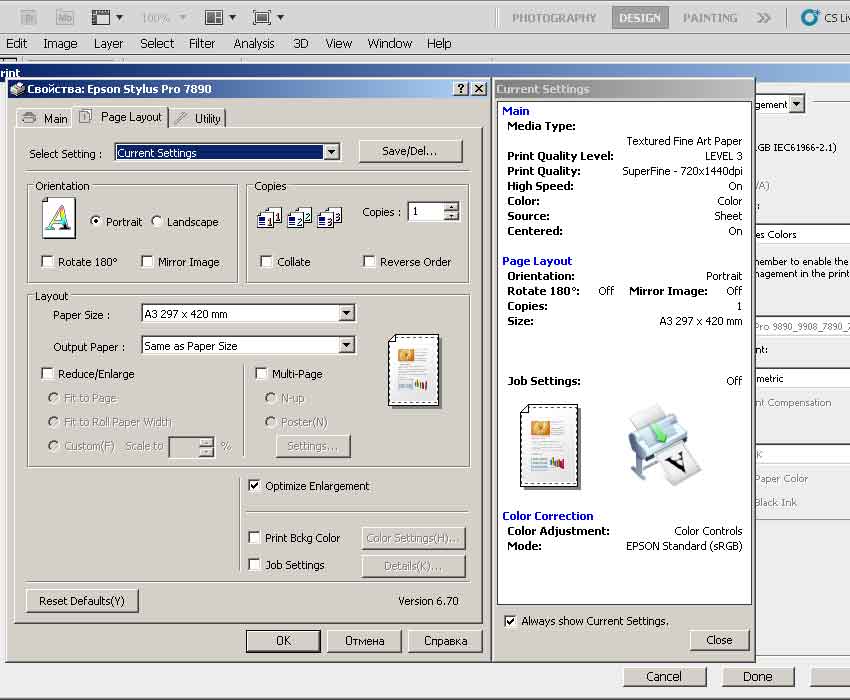Image resolution: width=850 pixels, height=700 pixels.
Task: Switch to the Utility tab
Action: [198, 118]
